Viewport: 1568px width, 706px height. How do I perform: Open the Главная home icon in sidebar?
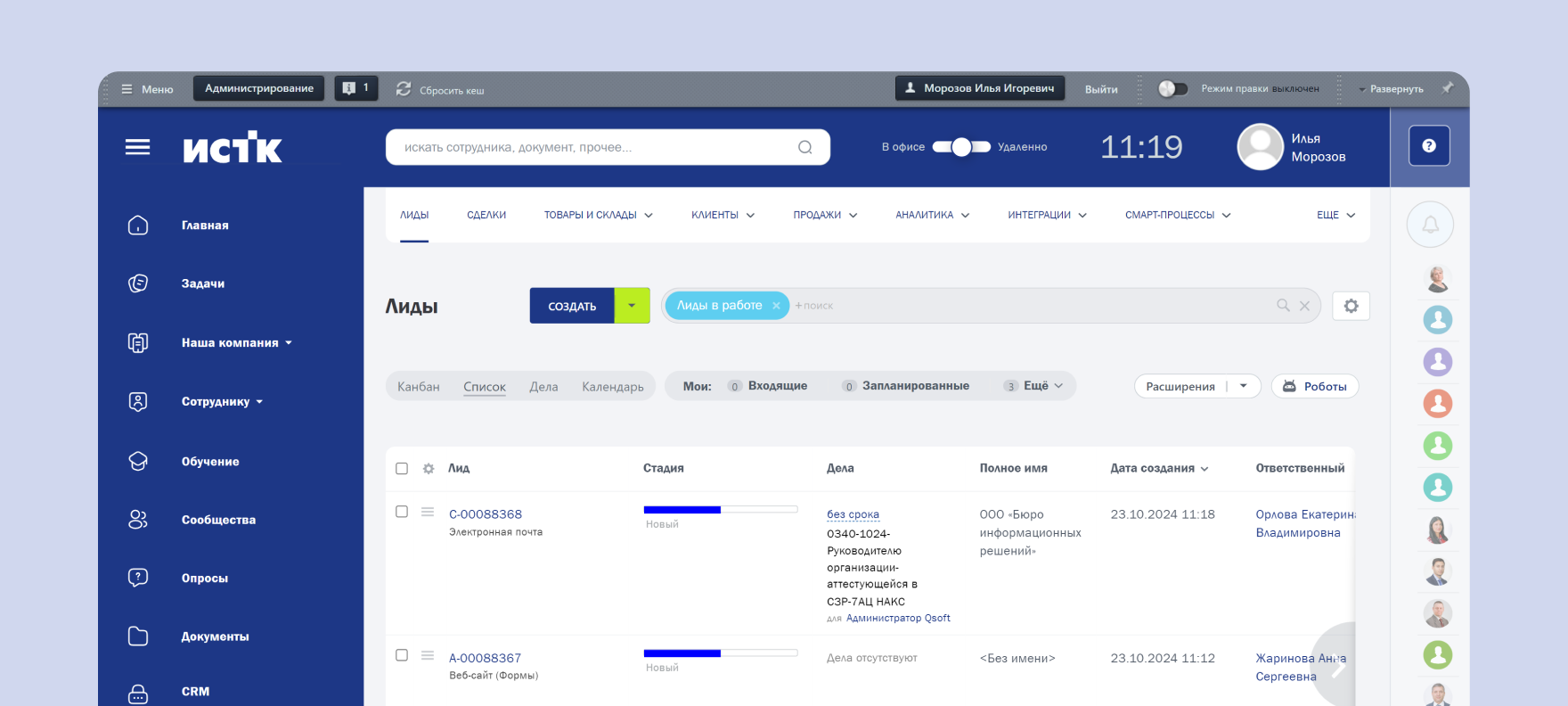tap(138, 226)
